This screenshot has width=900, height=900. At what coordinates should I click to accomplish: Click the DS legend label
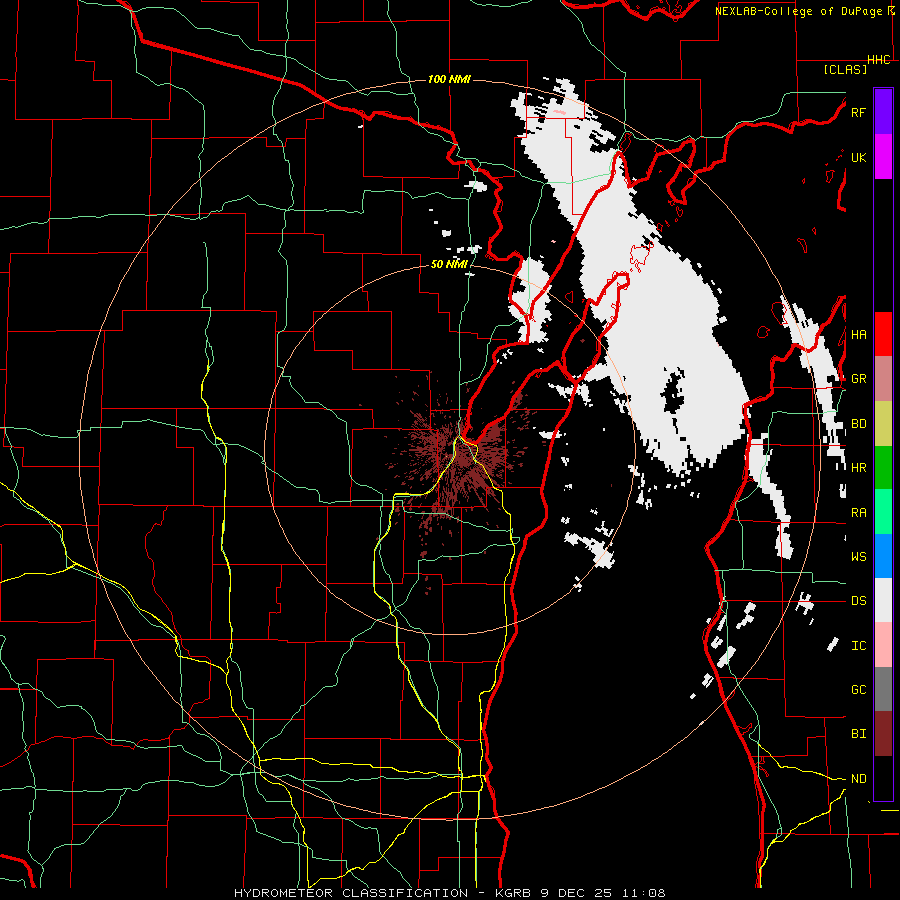click(x=858, y=601)
